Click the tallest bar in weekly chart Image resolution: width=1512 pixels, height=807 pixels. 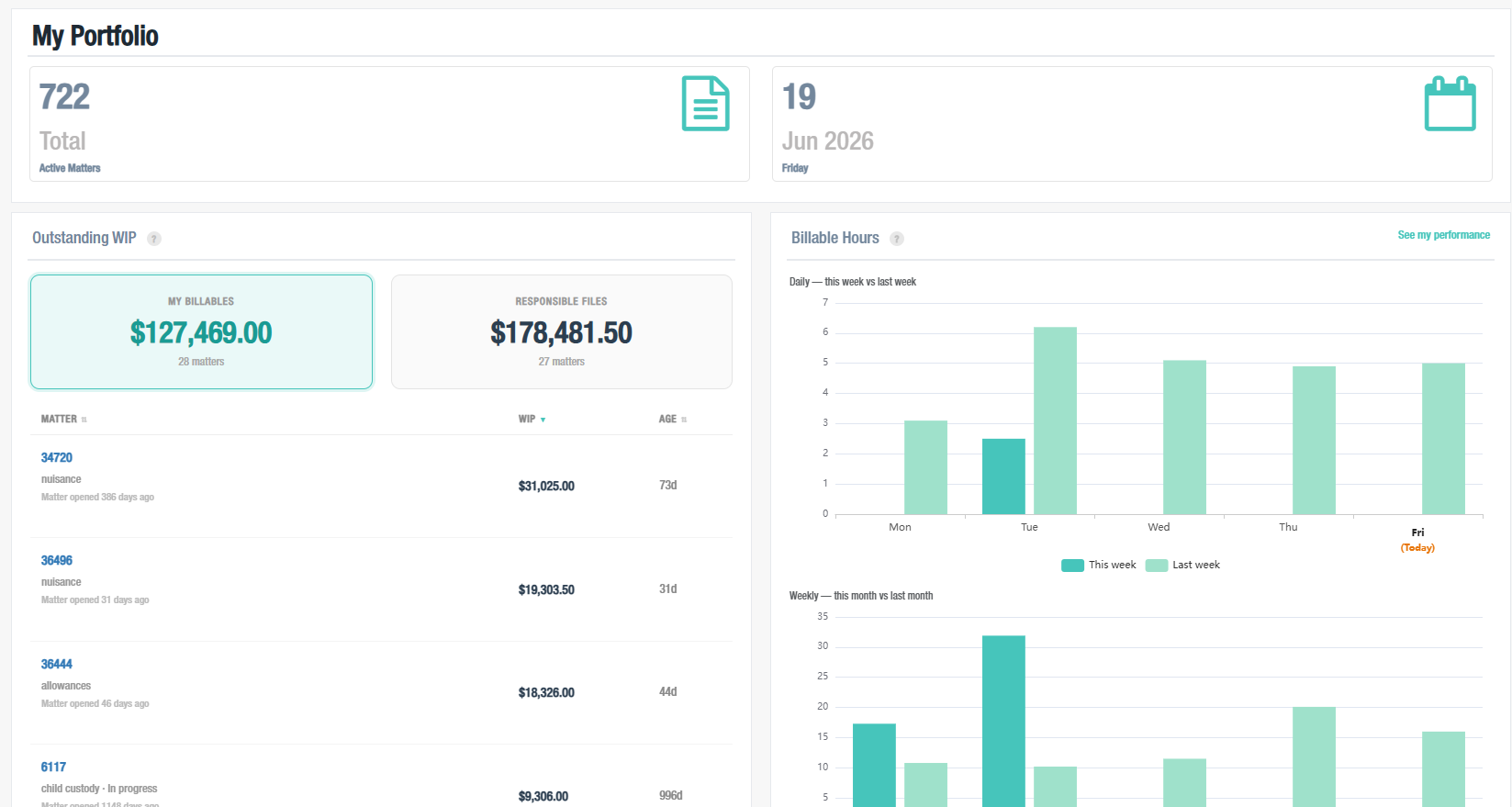point(1003,722)
